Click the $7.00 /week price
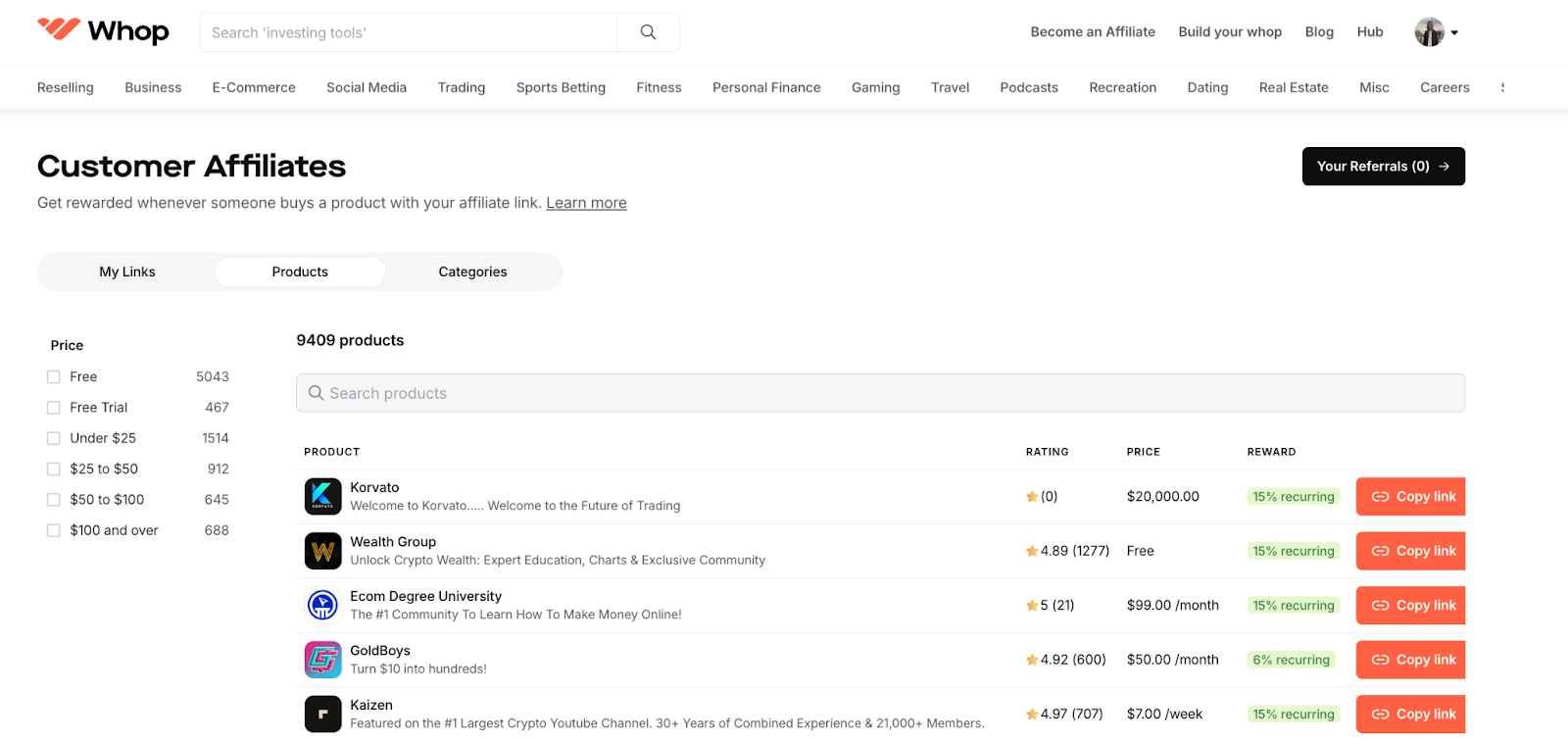Viewport: 1568px width, 741px height. 1164,714
